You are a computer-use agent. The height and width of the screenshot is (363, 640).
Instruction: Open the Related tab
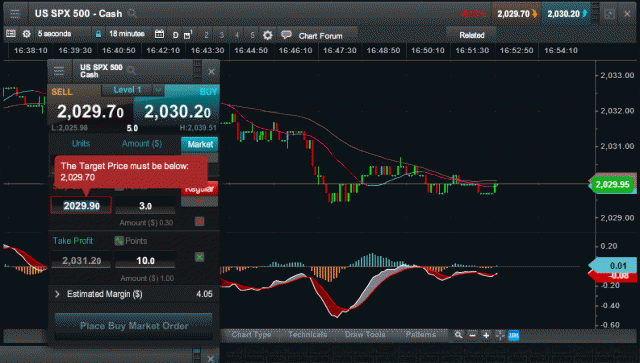pyautogui.click(x=472, y=35)
